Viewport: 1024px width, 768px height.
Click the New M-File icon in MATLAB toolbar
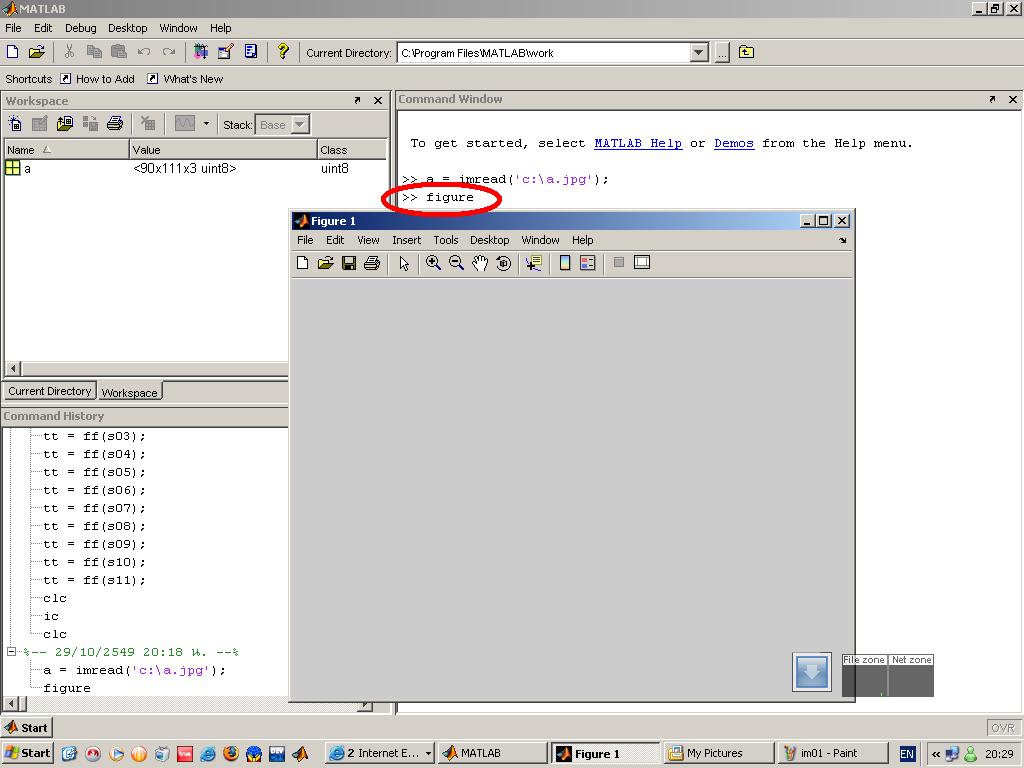[12, 52]
